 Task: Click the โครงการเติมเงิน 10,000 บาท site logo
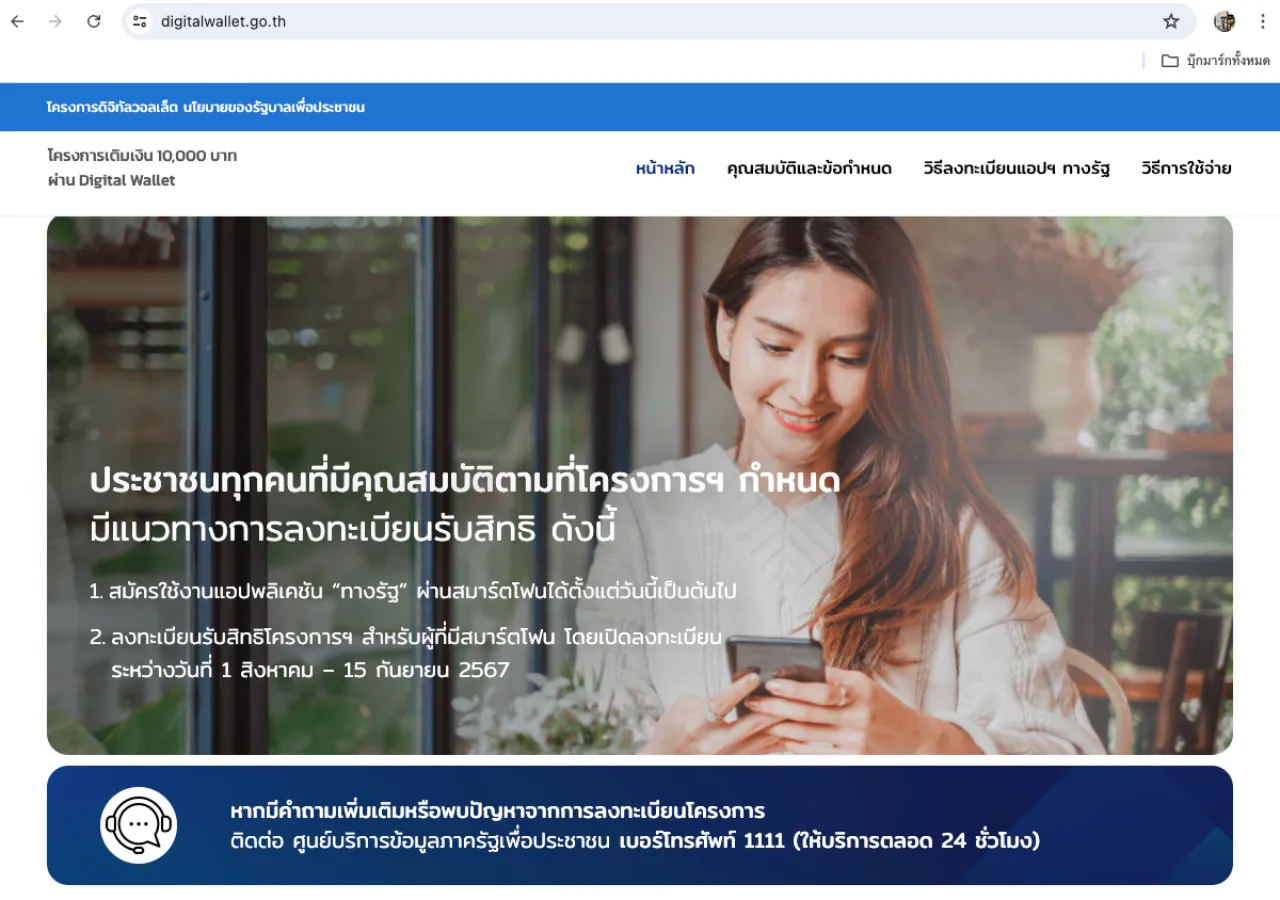tap(142, 168)
